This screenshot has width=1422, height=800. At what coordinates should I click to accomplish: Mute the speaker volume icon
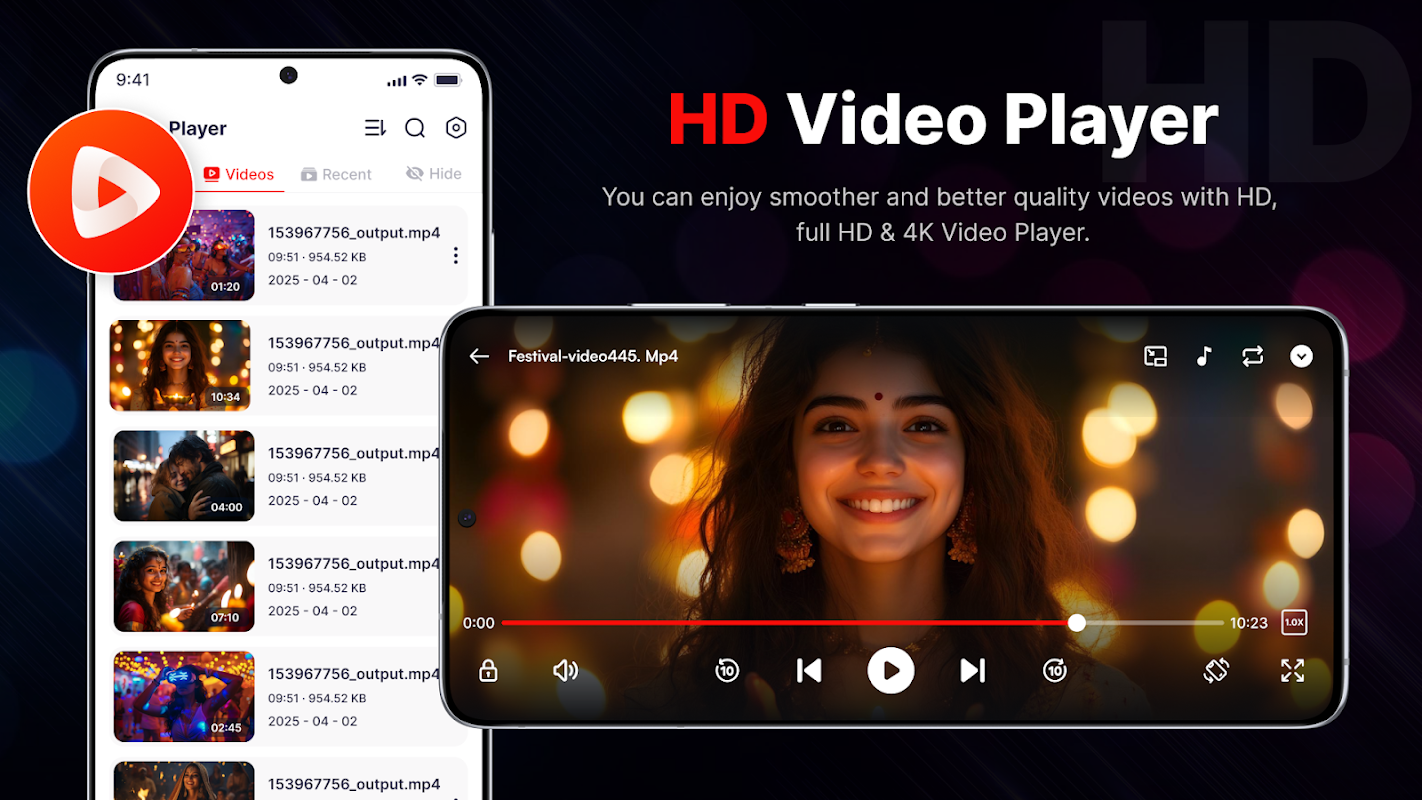[x=565, y=670]
